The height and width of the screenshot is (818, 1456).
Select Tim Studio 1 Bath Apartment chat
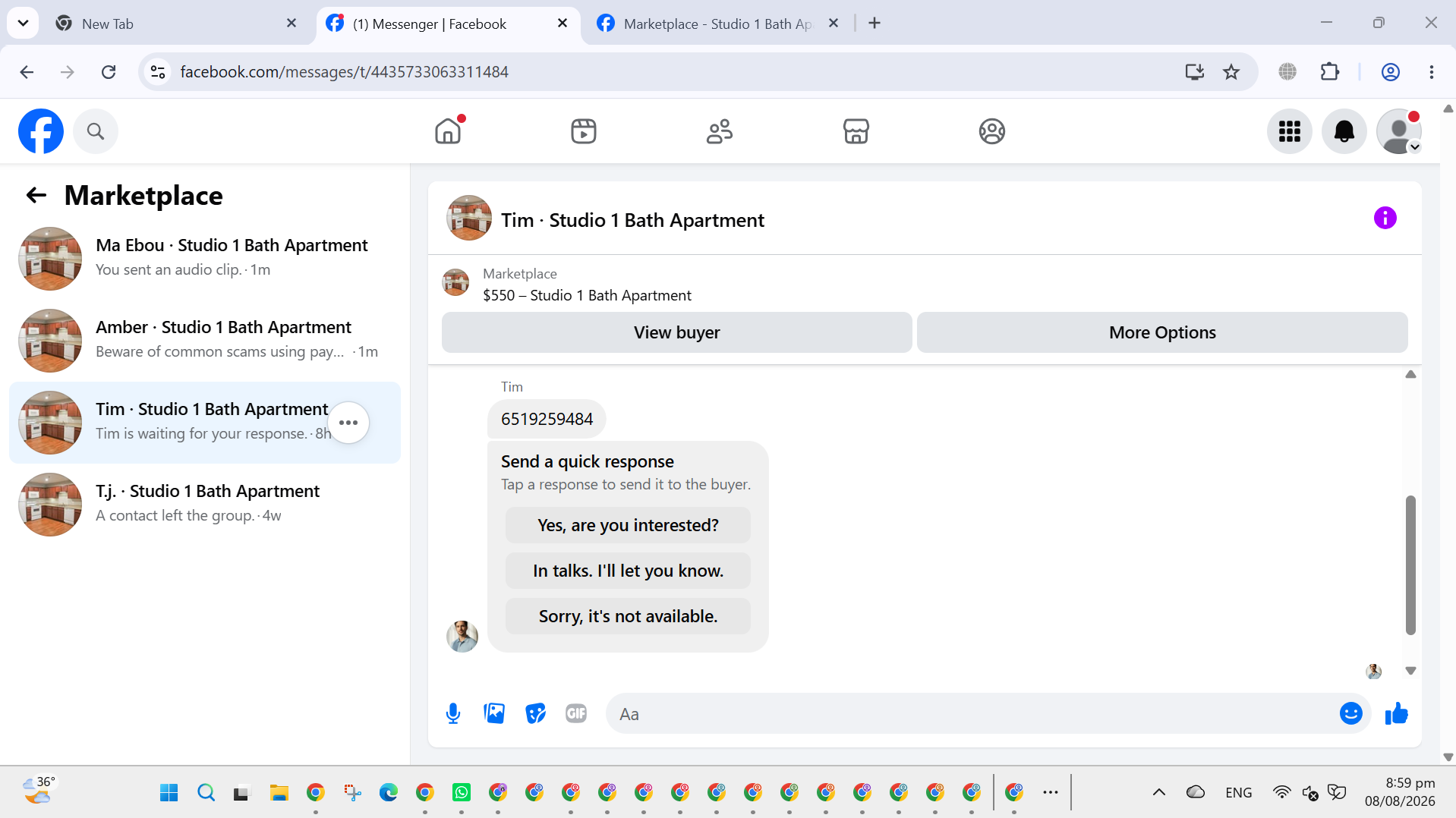205,423
